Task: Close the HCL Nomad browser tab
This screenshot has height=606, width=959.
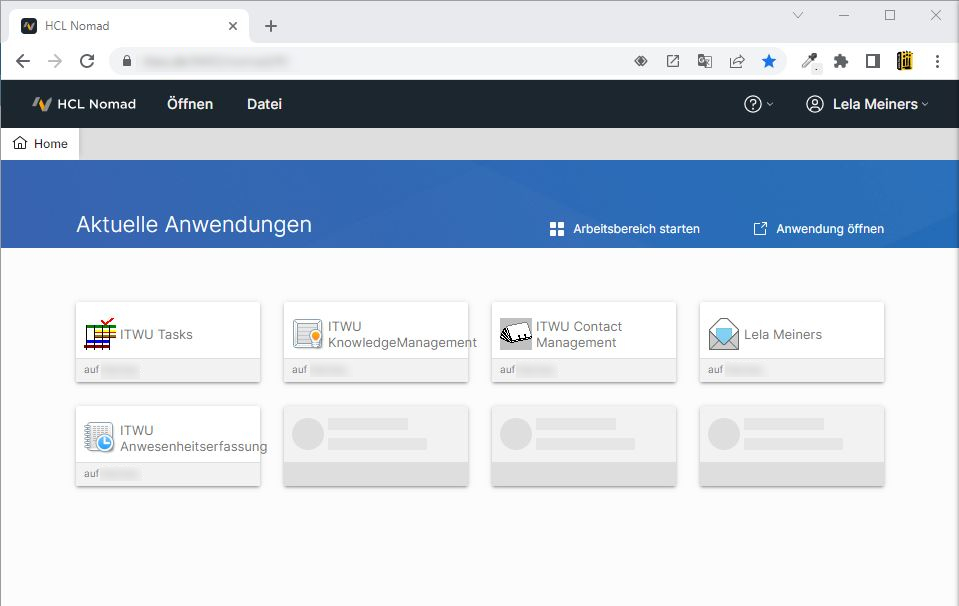Action: [232, 26]
